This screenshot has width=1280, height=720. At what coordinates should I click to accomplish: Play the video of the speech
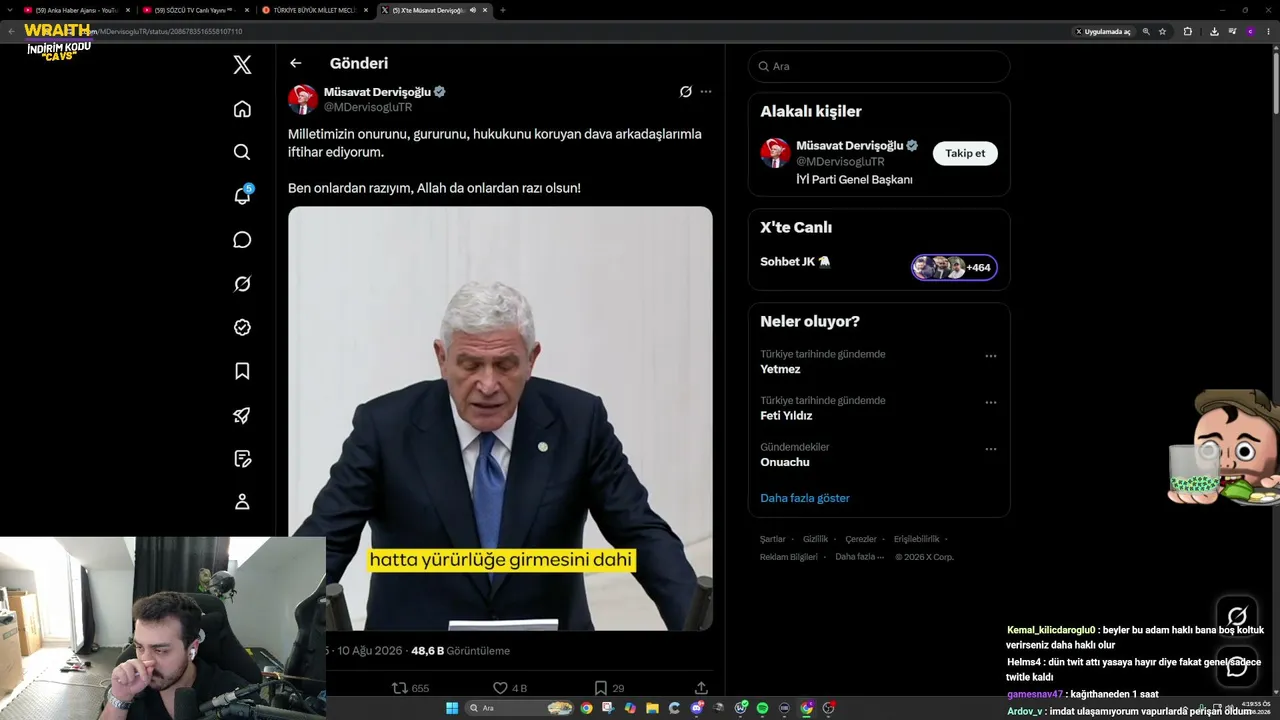[500, 418]
